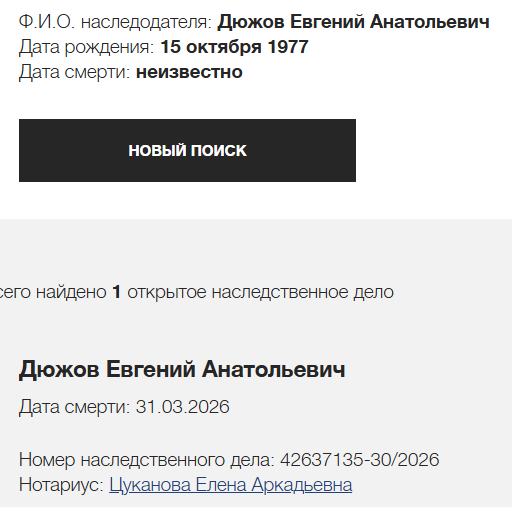Select the bold testator name at top

pos(353,22)
